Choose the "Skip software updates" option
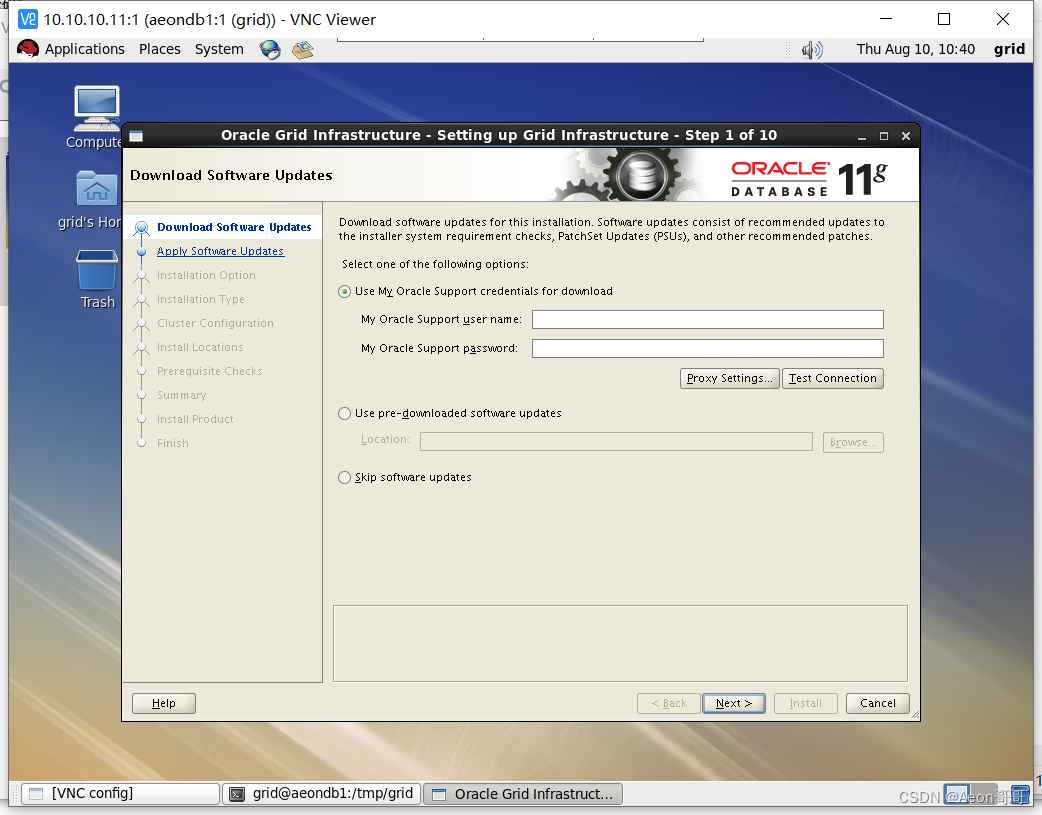1042x815 pixels. click(344, 477)
